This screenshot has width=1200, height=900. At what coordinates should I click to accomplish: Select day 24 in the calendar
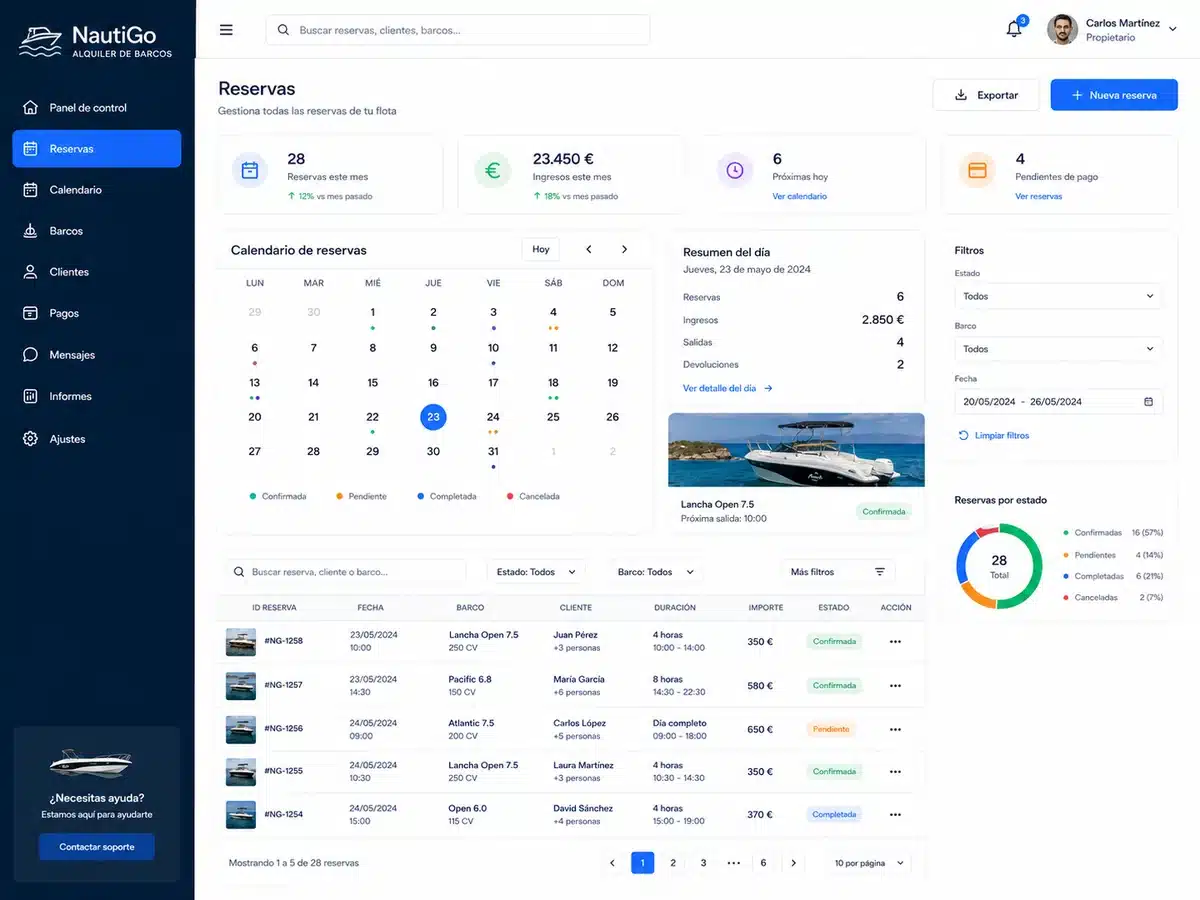point(493,417)
